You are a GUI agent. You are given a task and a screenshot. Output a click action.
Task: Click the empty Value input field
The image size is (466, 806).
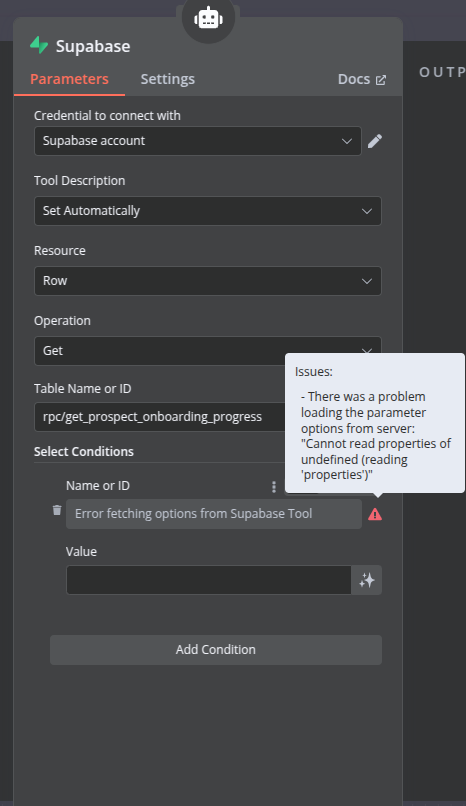(x=209, y=580)
